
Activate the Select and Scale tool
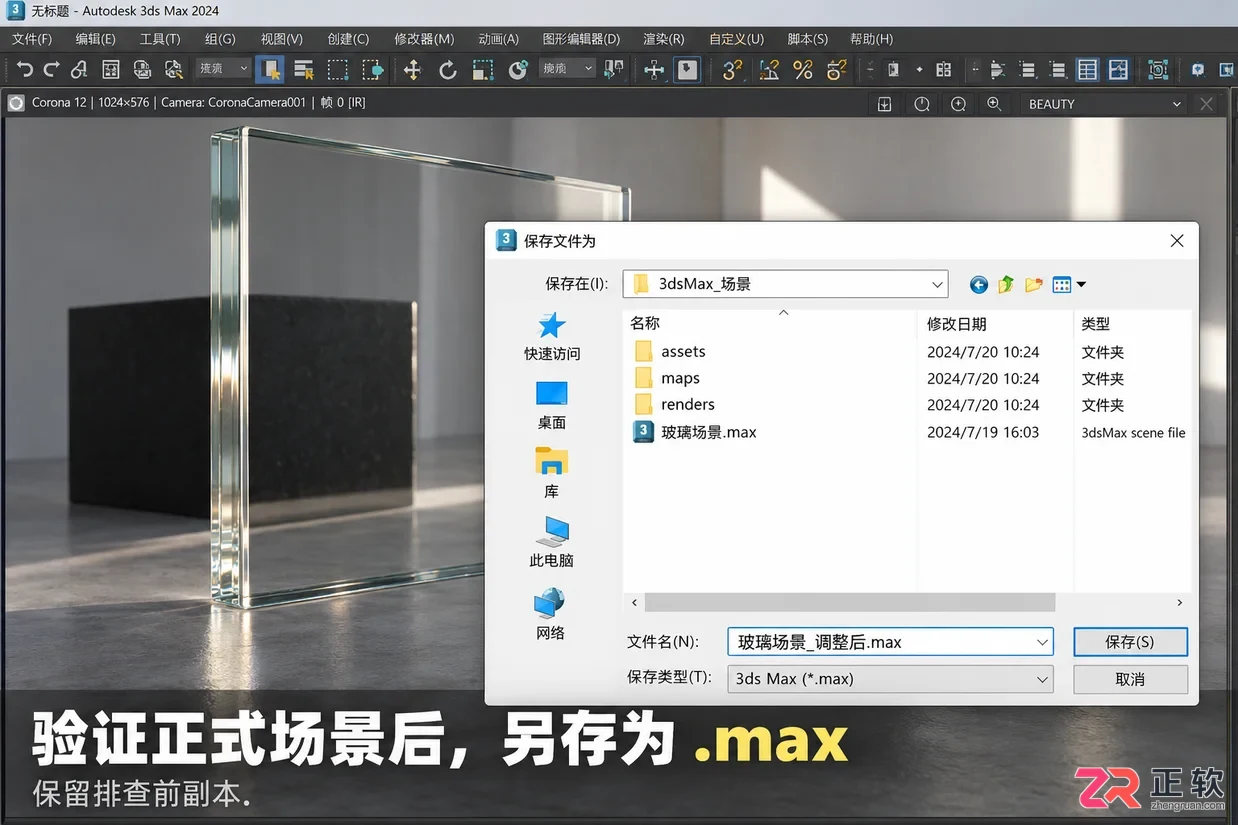pyautogui.click(x=483, y=69)
